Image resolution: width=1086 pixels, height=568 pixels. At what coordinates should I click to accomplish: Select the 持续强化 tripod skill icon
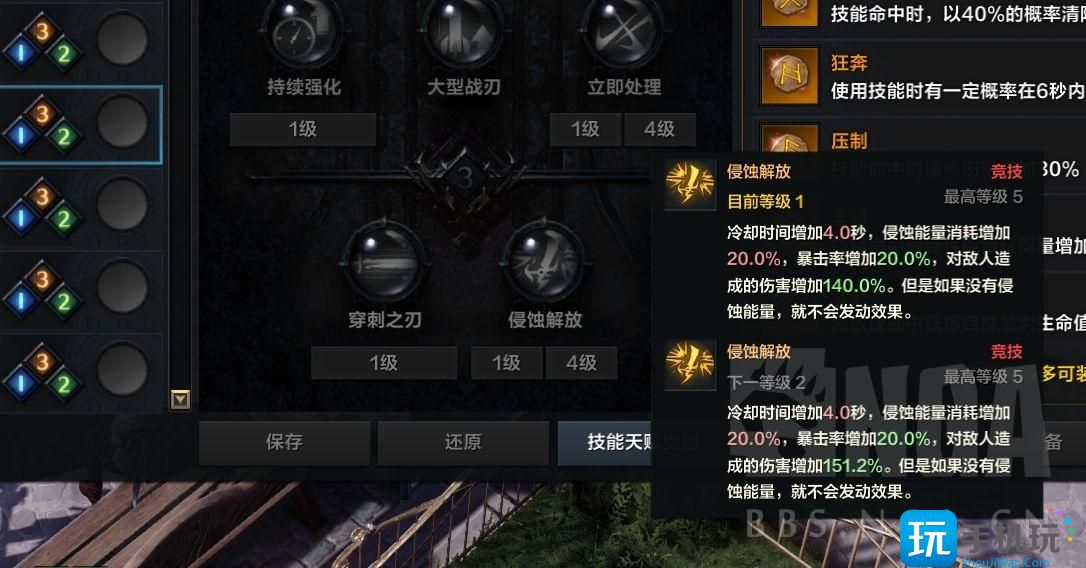pyautogui.click(x=303, y=31)
